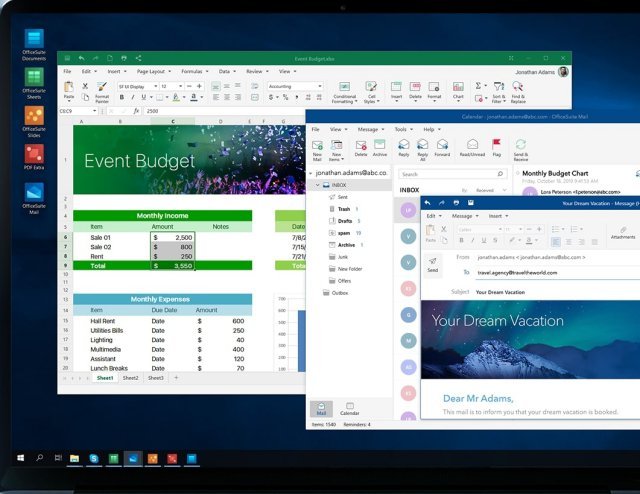Screen dimensions: 640x494
Task: Click the Share icon in Sheets title bar
Action: pos(138,58)
